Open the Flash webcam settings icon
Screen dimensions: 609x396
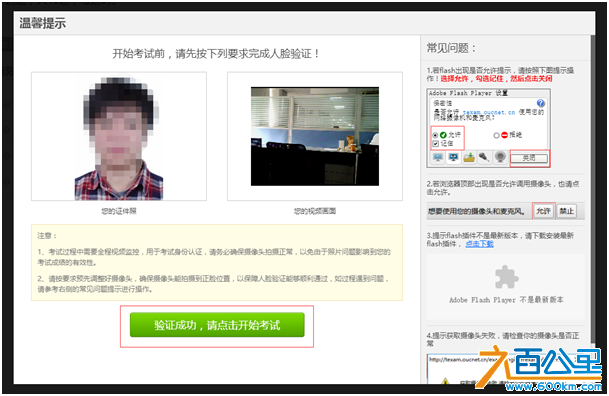click(x=500, y=157)
